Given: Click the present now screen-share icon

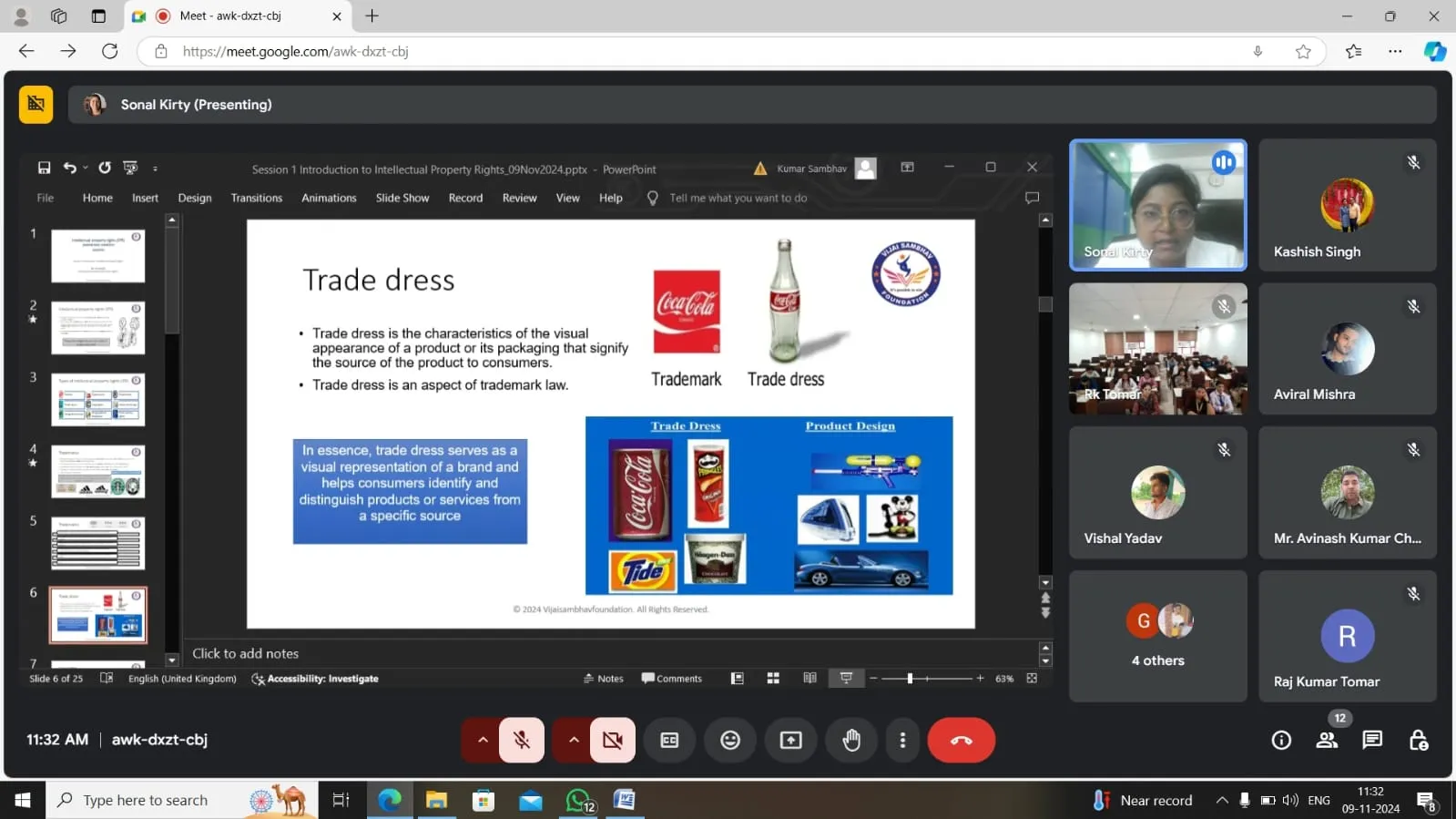Looking at the screenshot, I should point(790,740).
